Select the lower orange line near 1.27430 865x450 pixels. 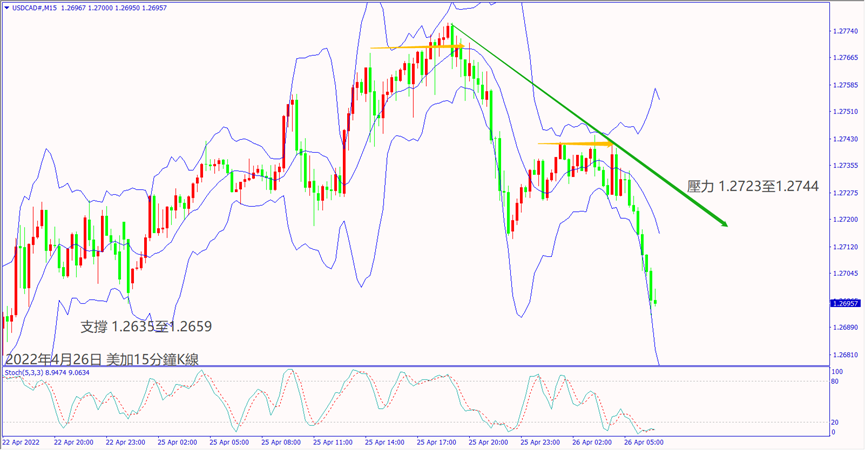point(575,144)
